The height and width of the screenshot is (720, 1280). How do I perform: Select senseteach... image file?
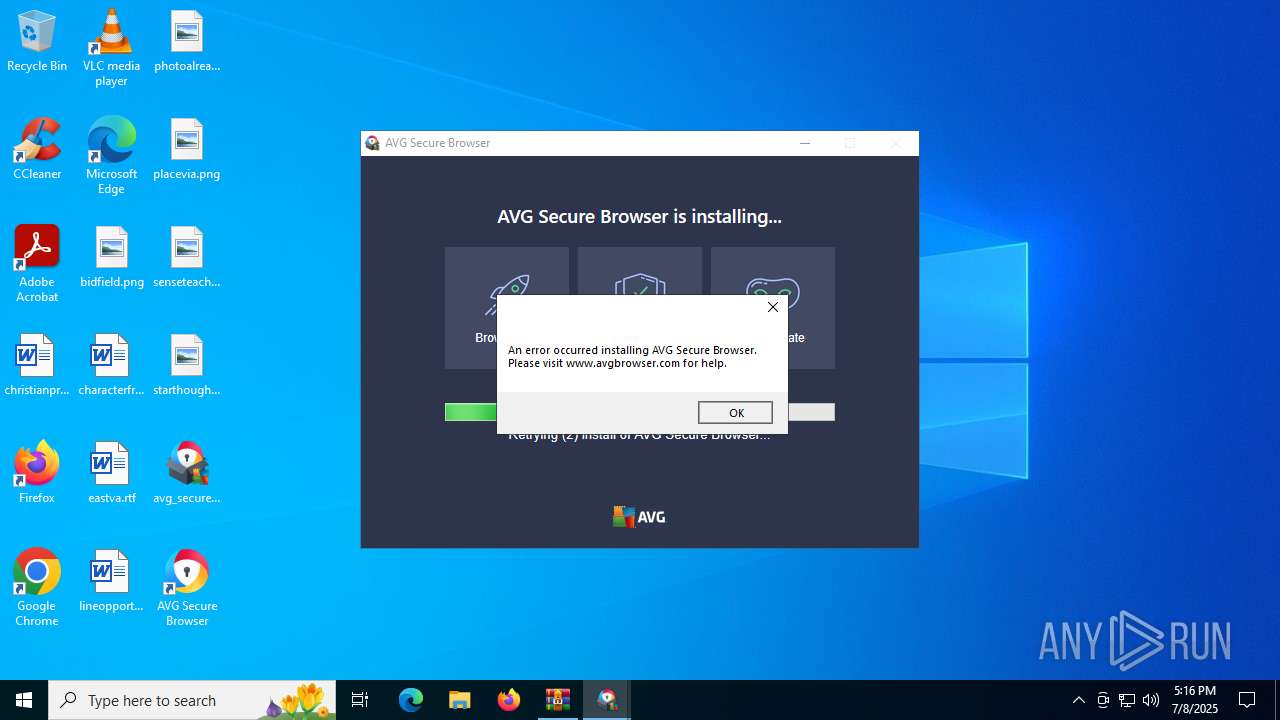pyautogui.click(x=187, y=258)
